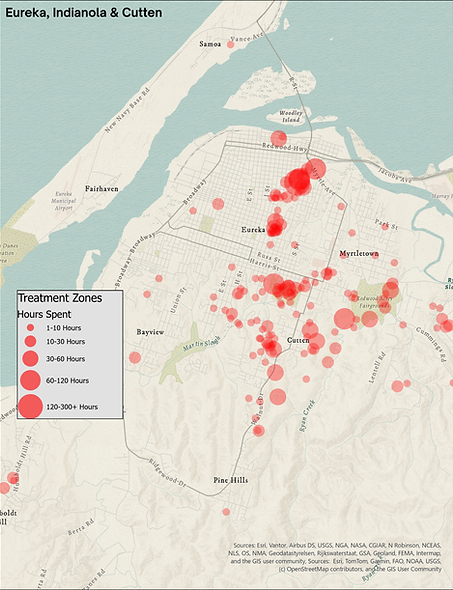Viewport: 453px width, 590px height.
Task: Click the Woodley Island label
Action: [x=290, y=117]
